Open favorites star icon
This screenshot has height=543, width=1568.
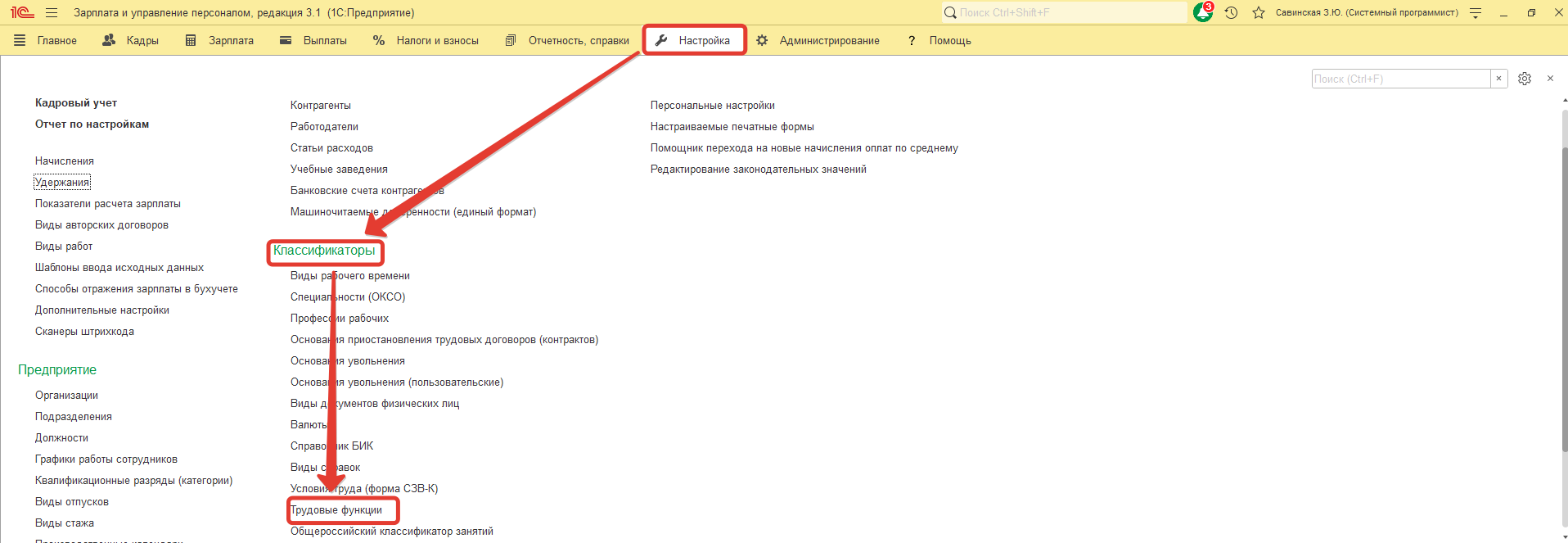pyautogui.click(x=1259, y=12)
